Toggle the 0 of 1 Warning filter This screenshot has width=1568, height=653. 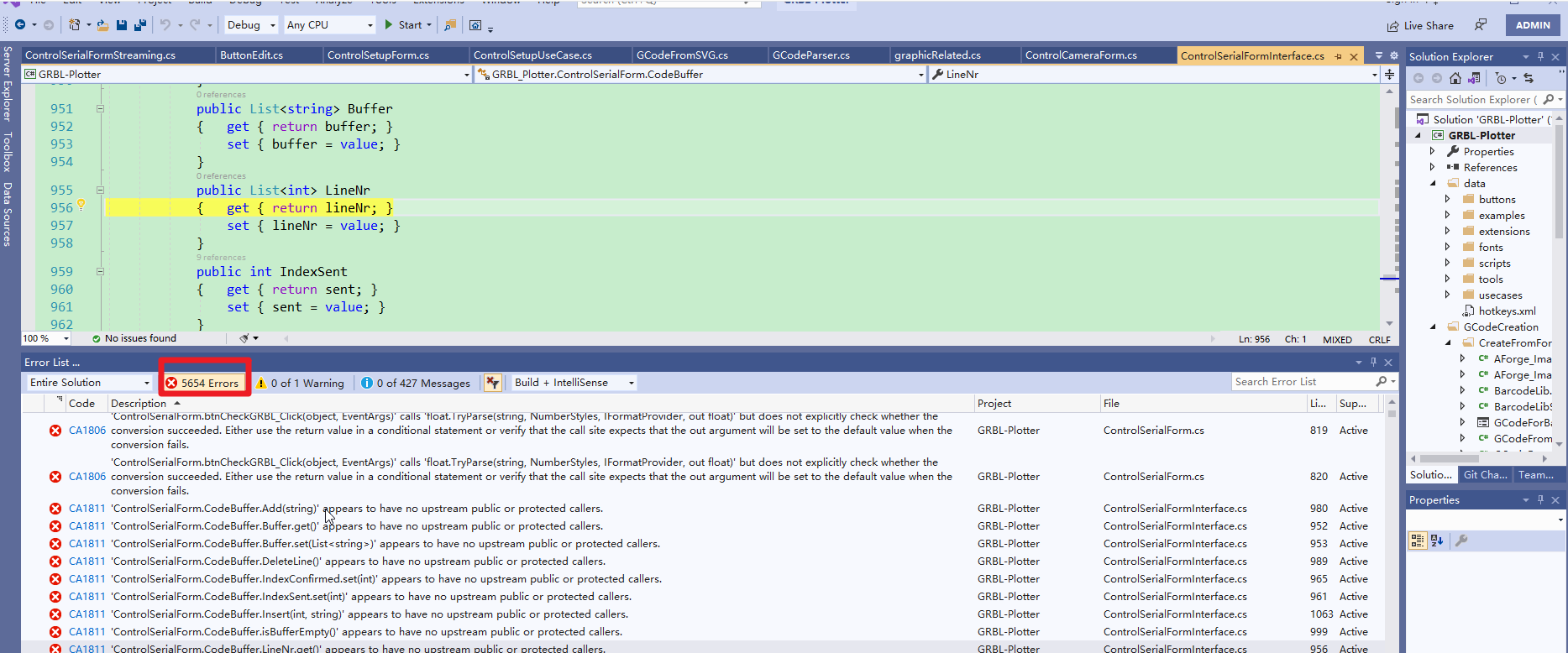click(x=301, y=383)
